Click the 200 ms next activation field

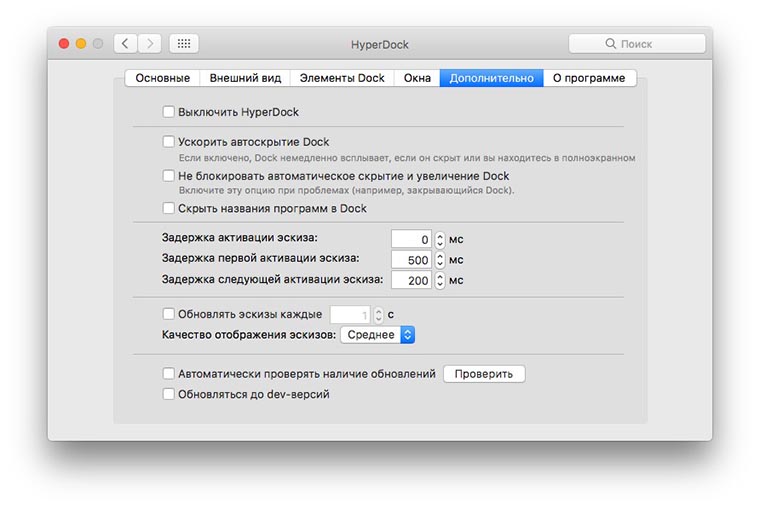411,280
